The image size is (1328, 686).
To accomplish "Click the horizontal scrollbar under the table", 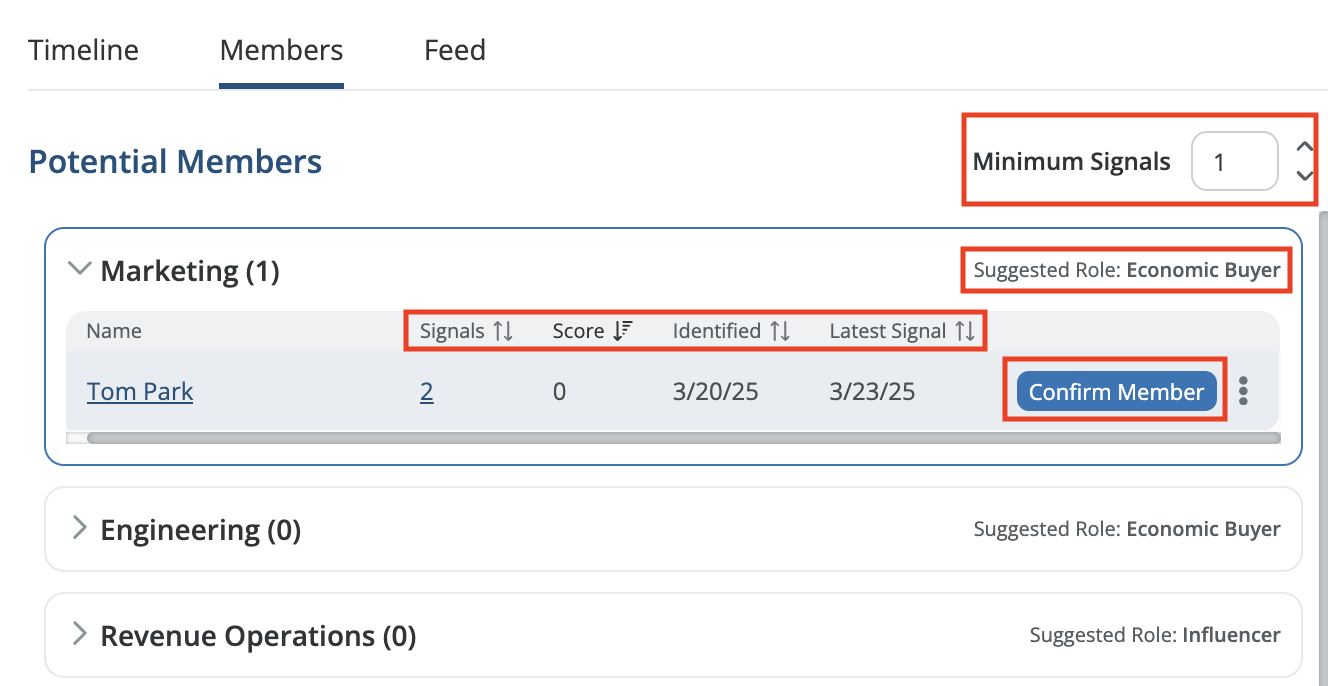I will (680, 438).
